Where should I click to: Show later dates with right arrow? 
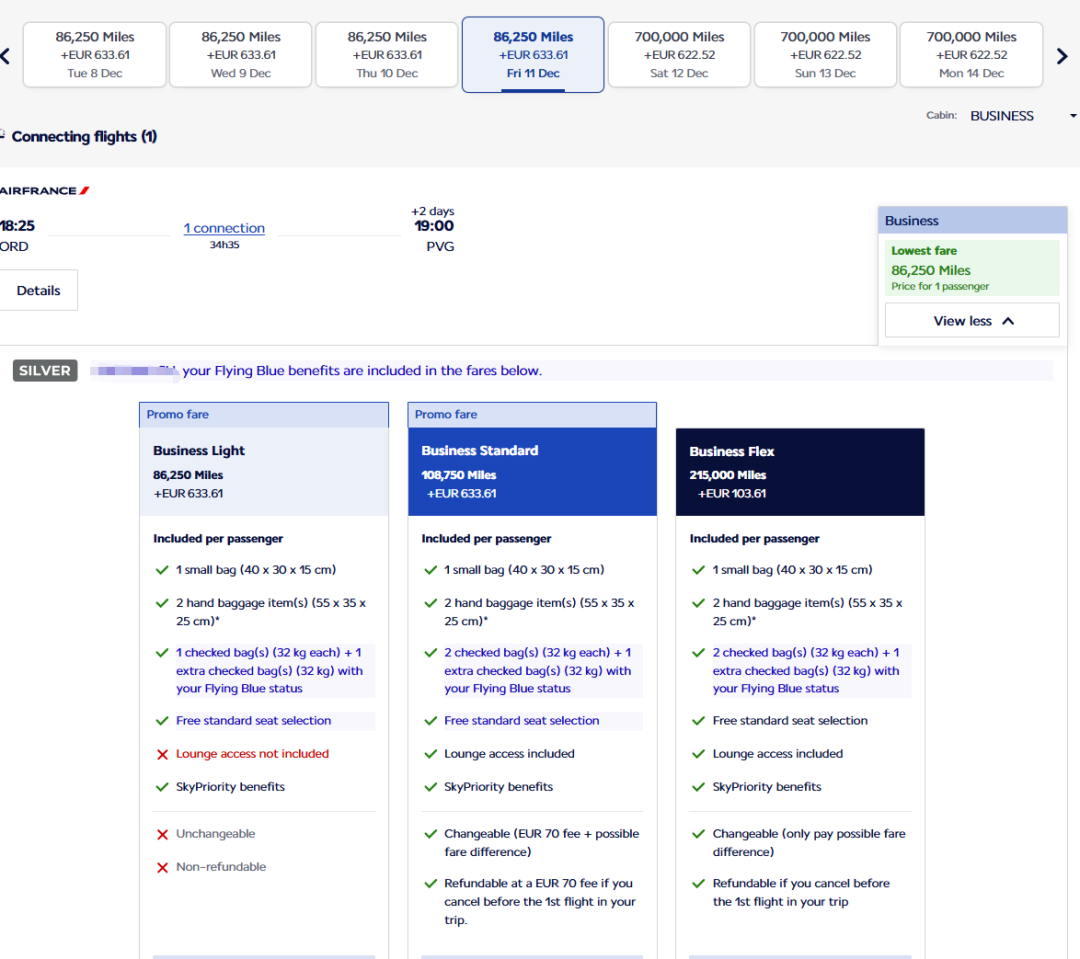click(1062, 56)
